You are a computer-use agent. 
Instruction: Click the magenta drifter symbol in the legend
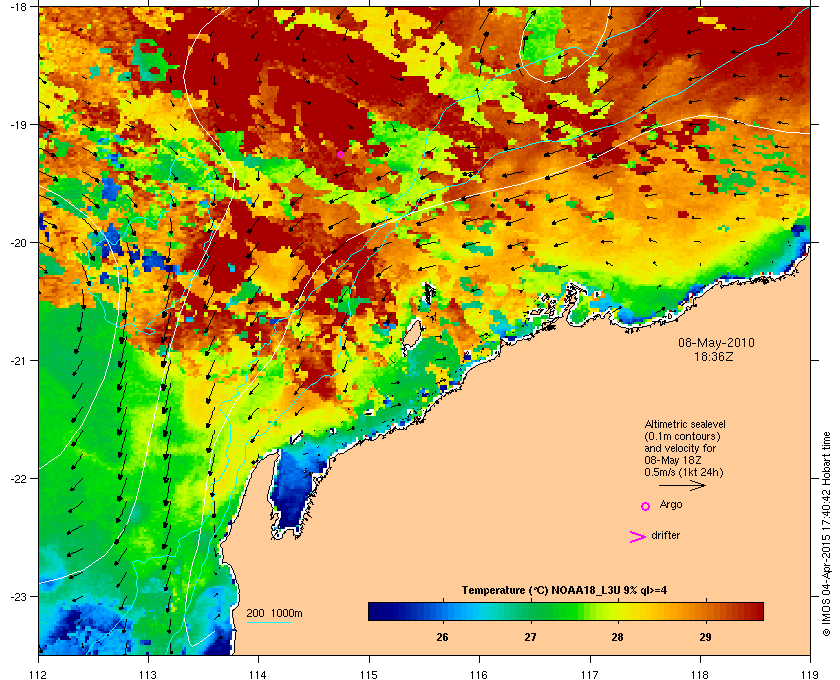(x=638, y=537)
